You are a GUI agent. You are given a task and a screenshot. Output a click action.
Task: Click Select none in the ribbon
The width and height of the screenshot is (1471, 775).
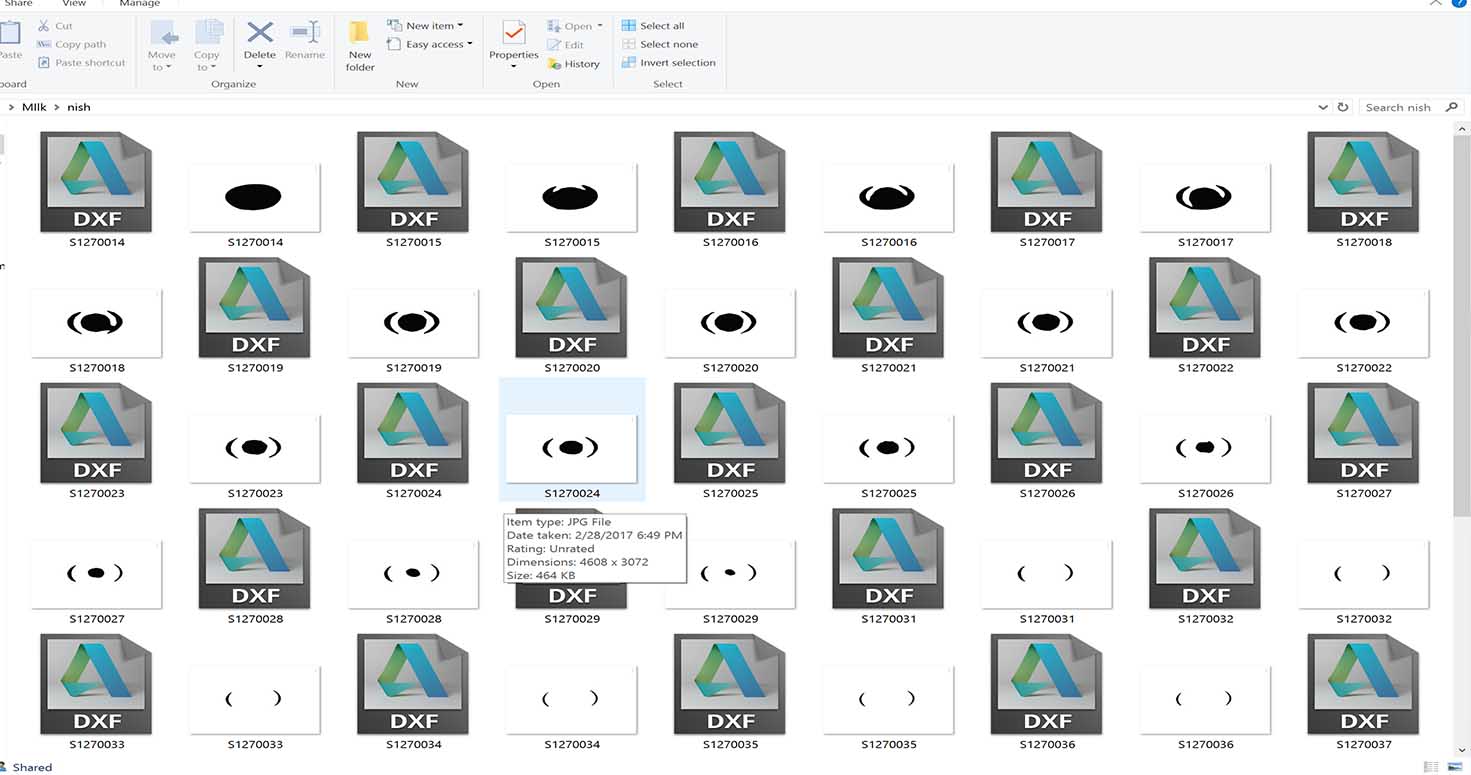[x=660, y=44]
